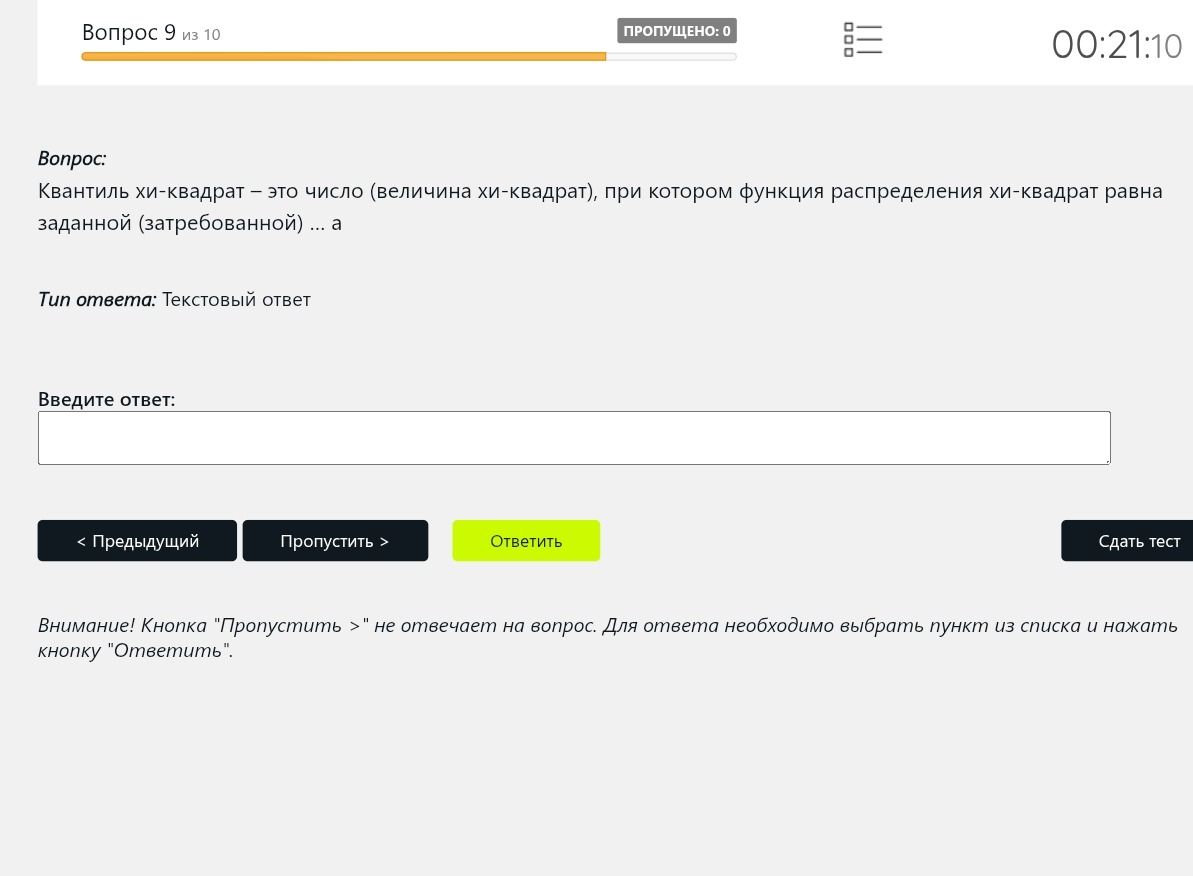This screenshot has width=1193, height=876.
Task: Open the question list icon
Action: (x=863, y=40)
